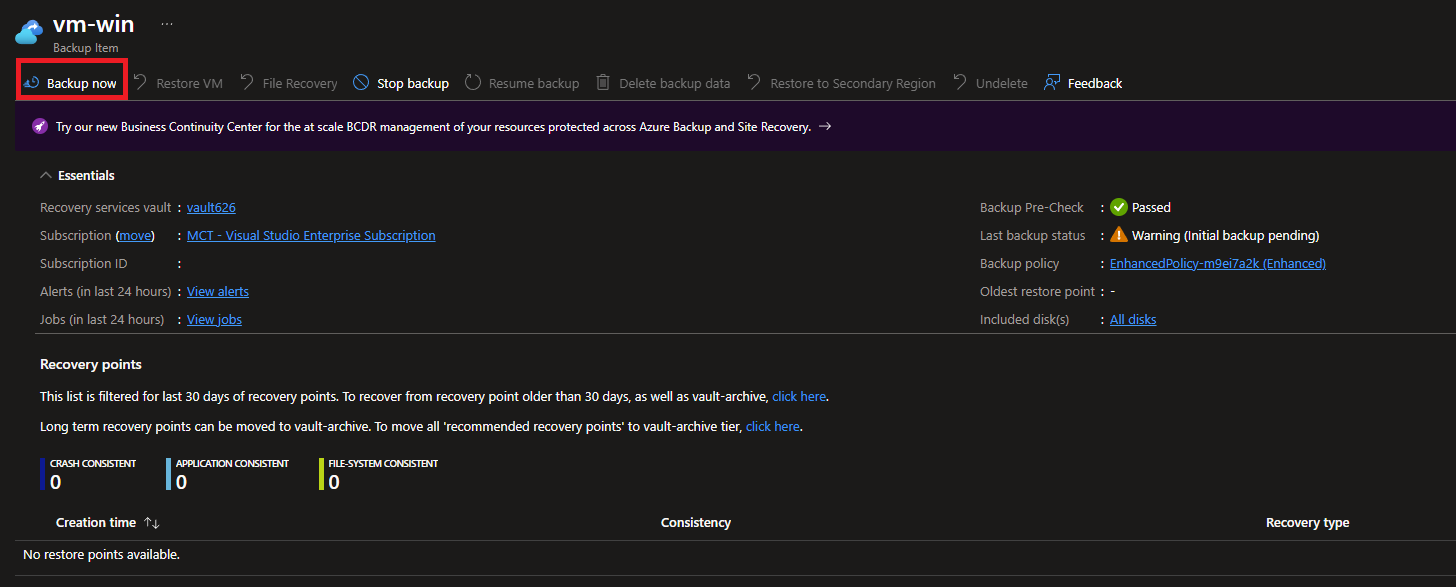Click 'click here' for older recovery points
Viewport: 1456px width, 587px height.
pyautogui.click(x=799, y=396)
